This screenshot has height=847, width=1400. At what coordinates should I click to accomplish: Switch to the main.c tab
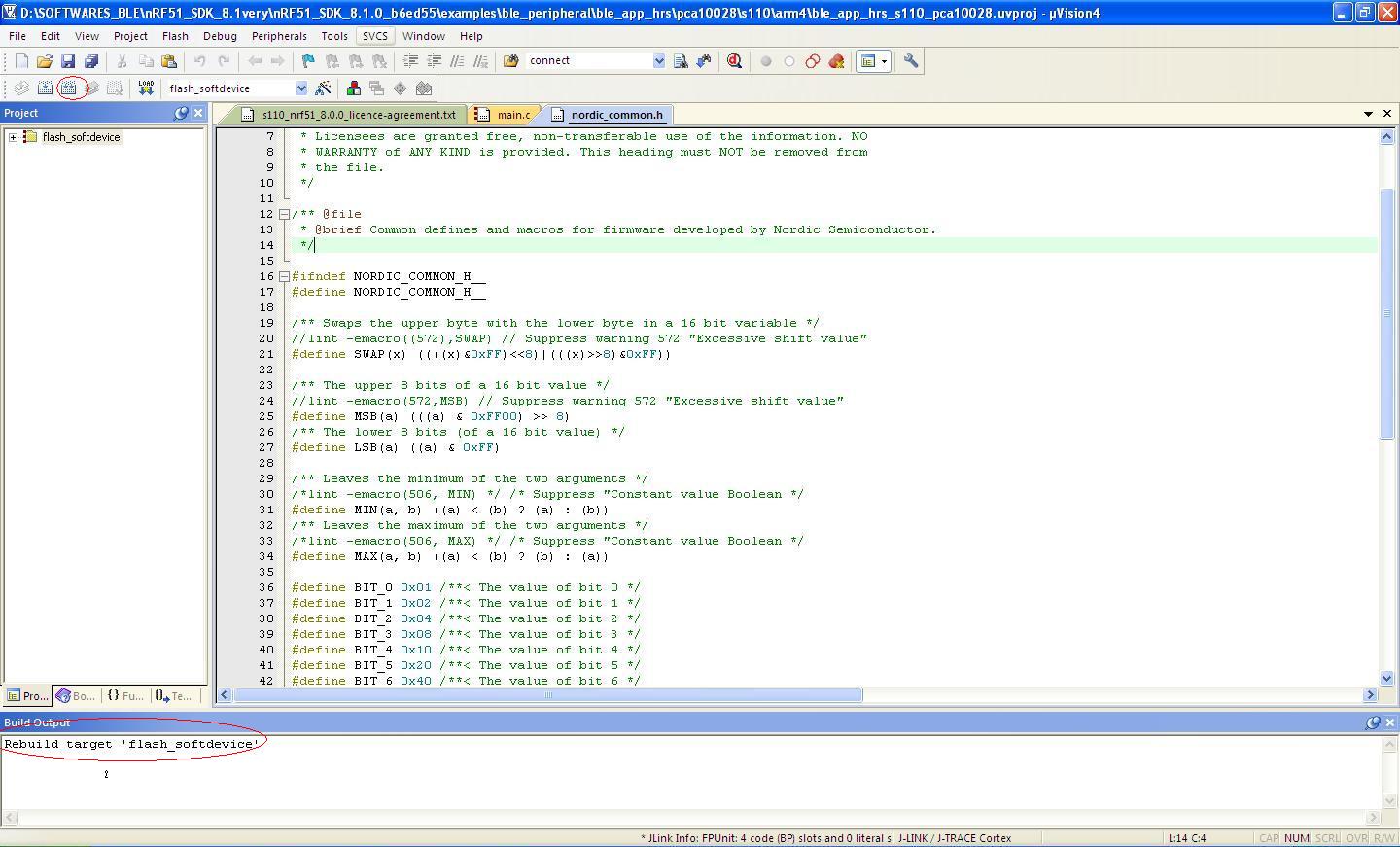point(506,115)
